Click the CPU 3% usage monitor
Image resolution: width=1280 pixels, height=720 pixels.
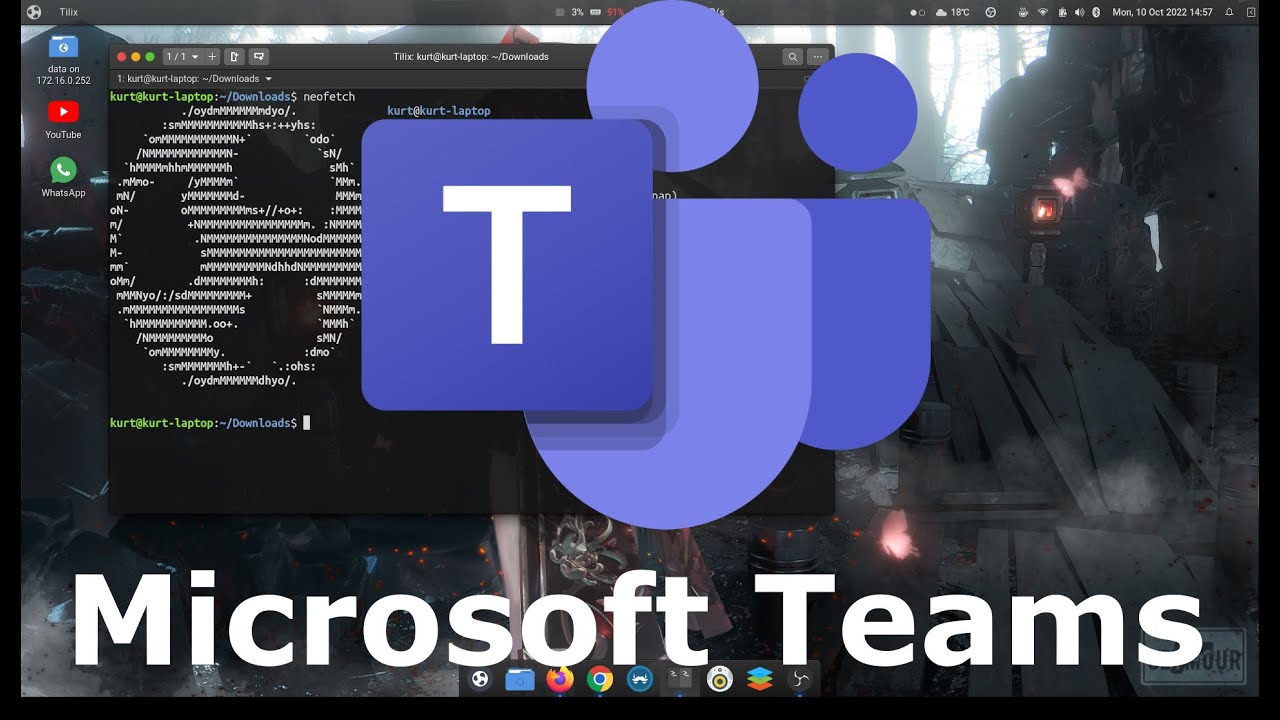point(570,12)
